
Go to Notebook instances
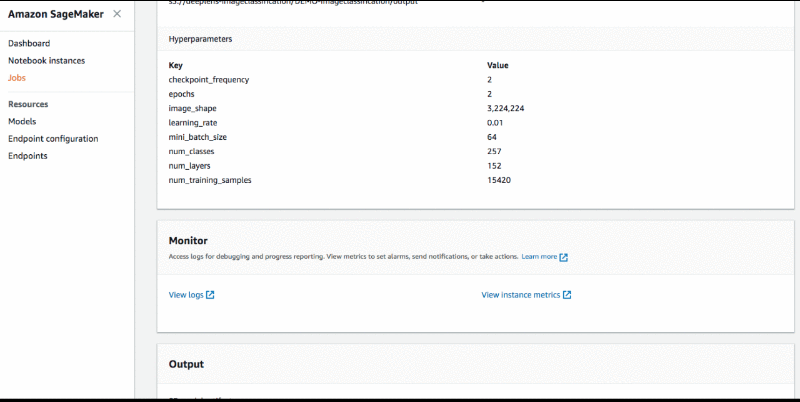[x=46, y=61]
